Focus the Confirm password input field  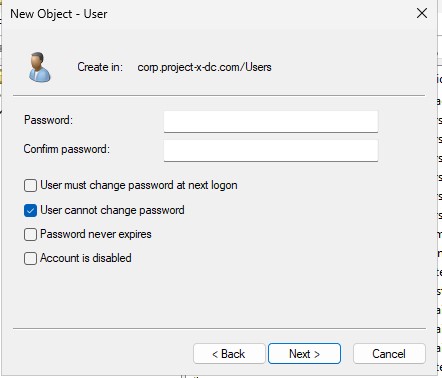click(x=271, y=150)
